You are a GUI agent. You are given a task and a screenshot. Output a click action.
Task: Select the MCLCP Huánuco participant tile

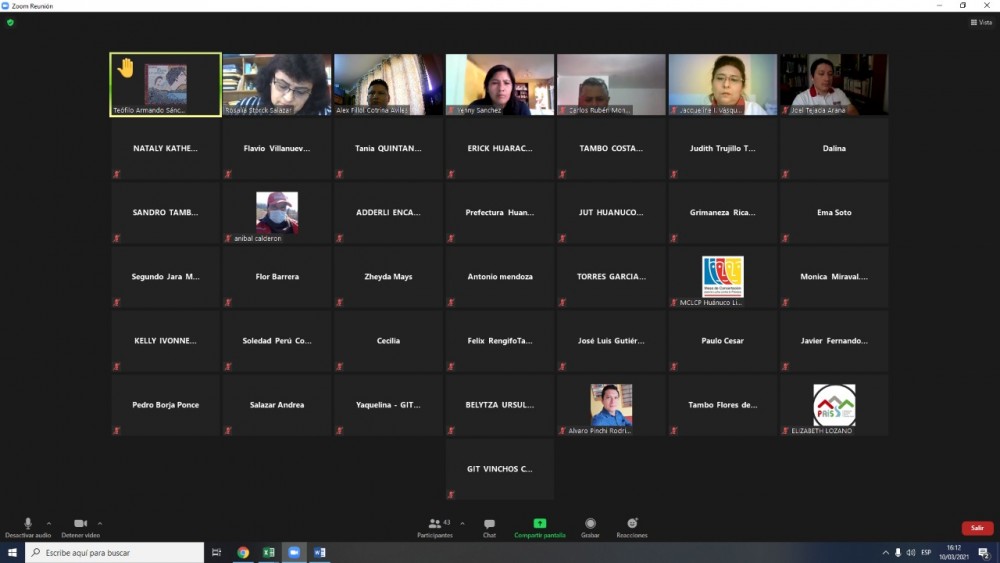coord(723,277)
